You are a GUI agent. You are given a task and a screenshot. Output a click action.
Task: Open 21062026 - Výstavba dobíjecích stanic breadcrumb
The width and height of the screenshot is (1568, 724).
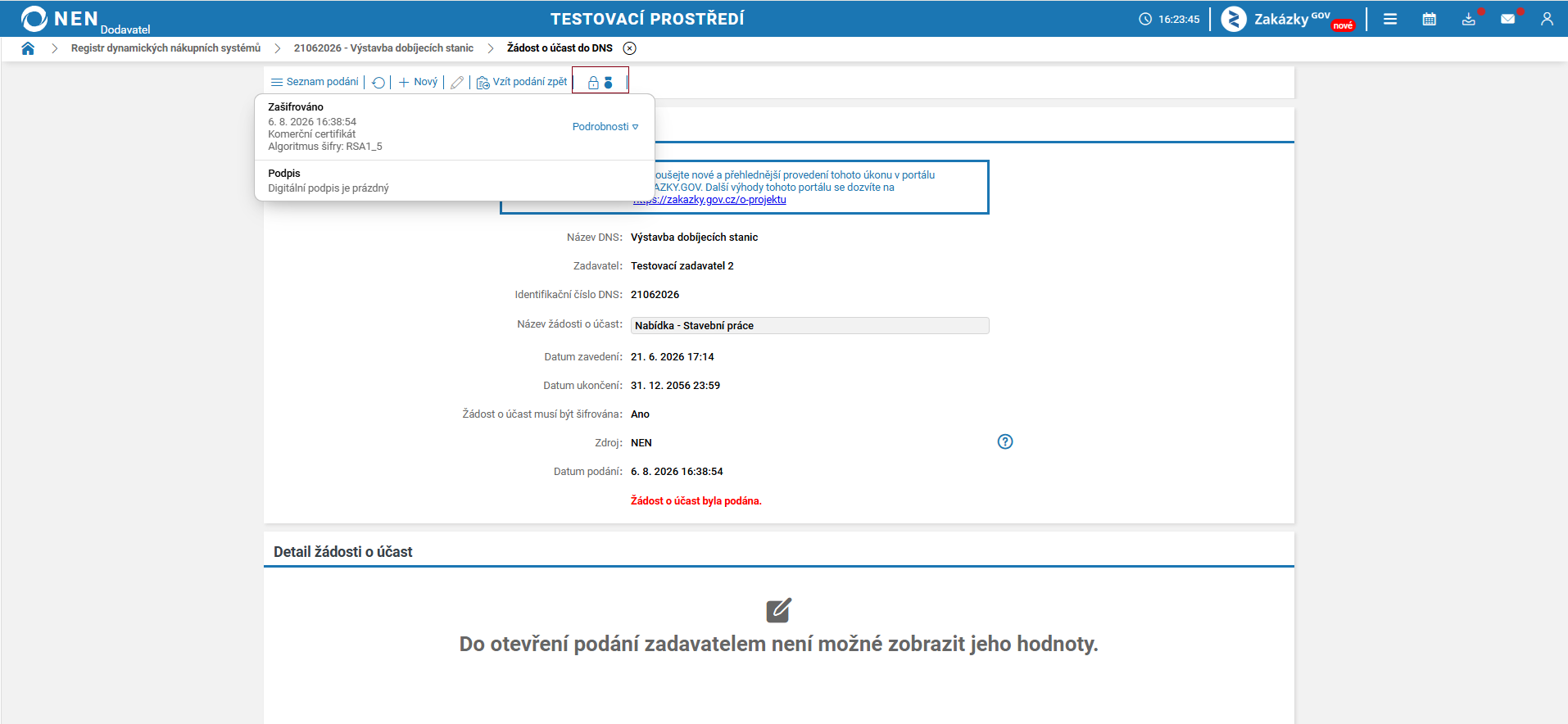[383, 48]
